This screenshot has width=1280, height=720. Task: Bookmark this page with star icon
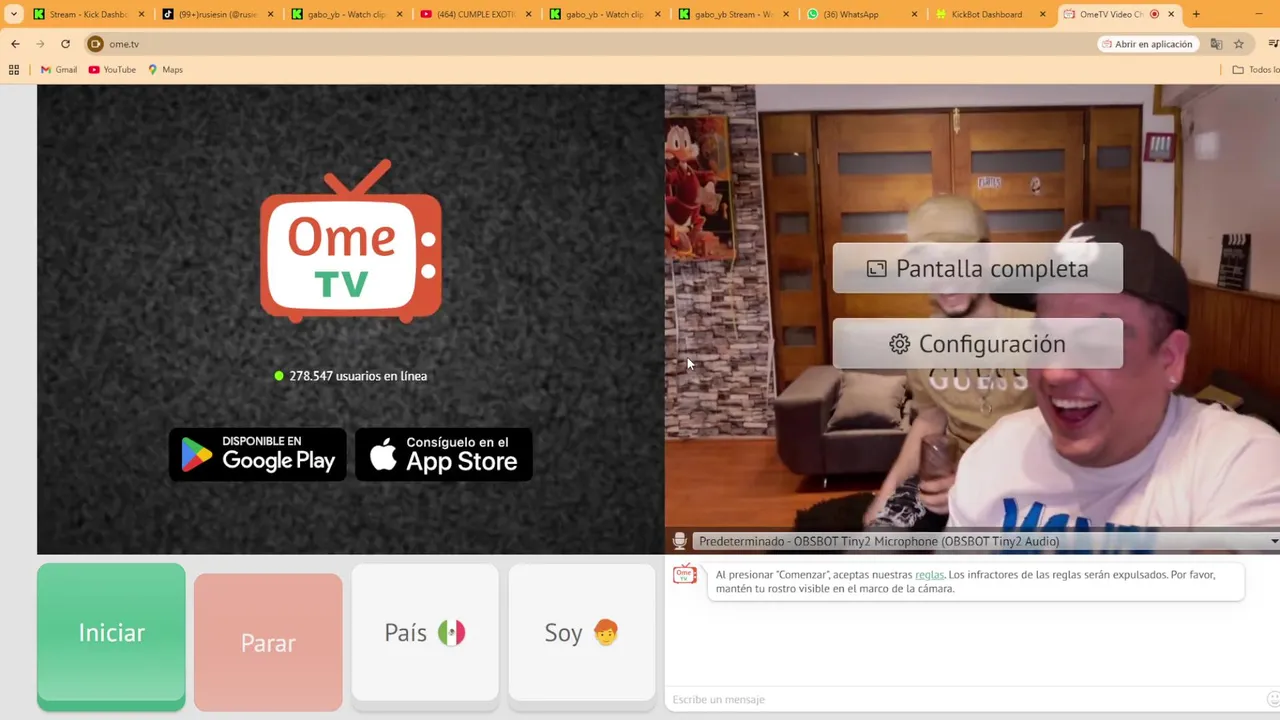click(1239, 44)
